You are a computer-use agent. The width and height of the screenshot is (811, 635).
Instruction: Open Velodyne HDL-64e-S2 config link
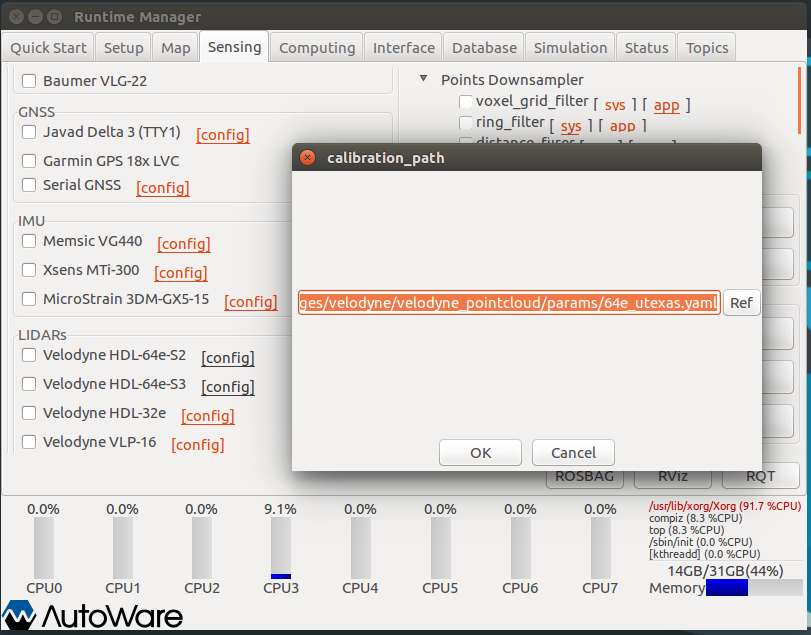point(228,358)
